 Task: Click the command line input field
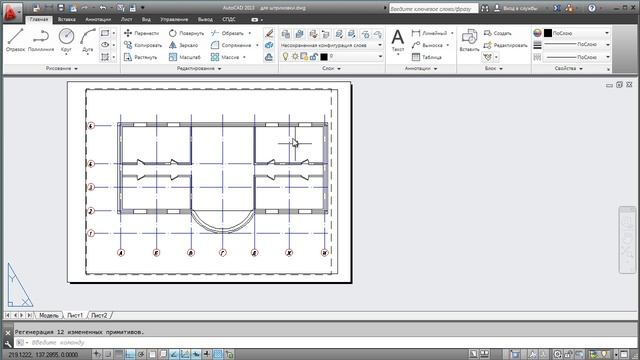pos(326,342)
